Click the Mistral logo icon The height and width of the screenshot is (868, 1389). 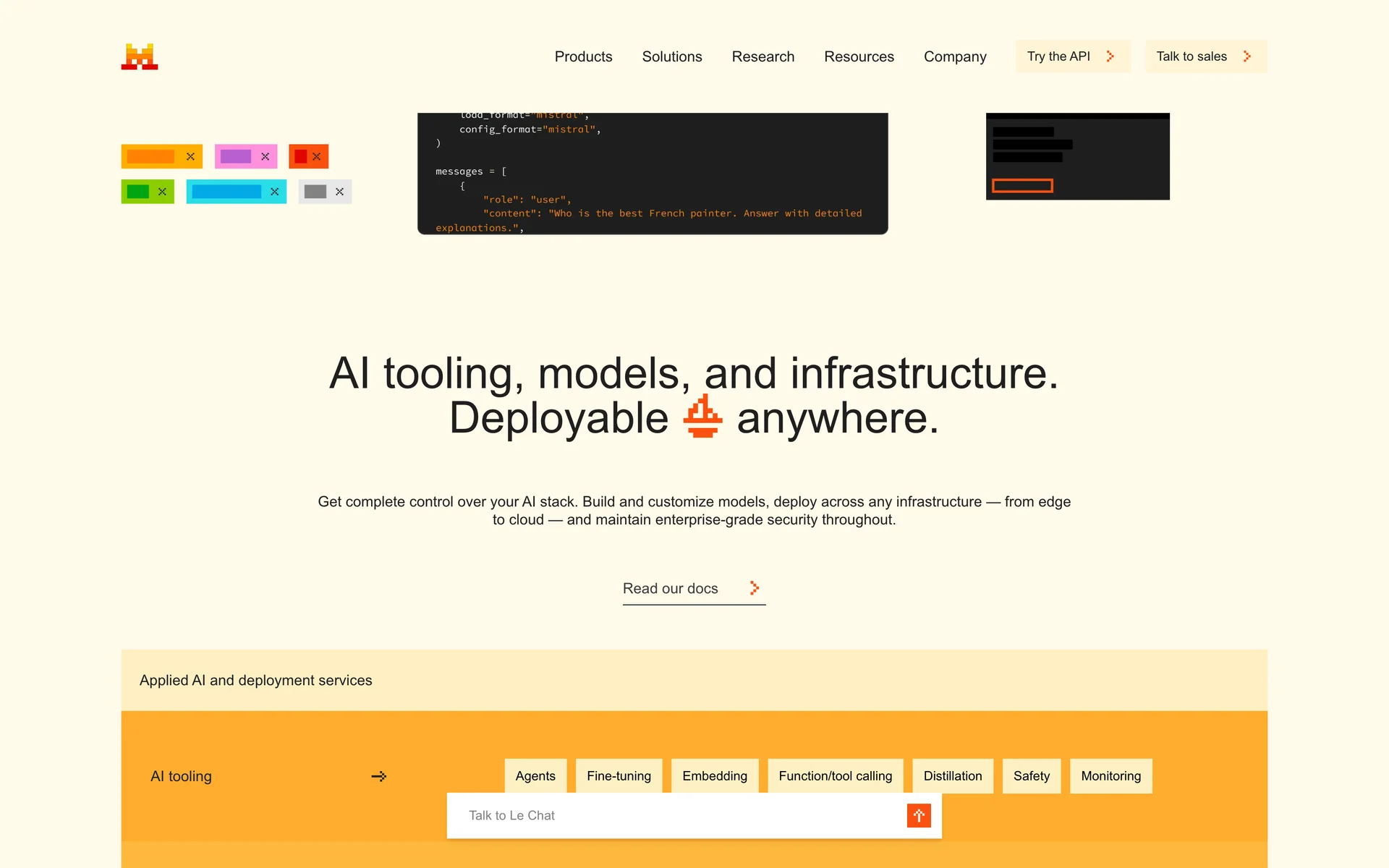coord(140,56)
